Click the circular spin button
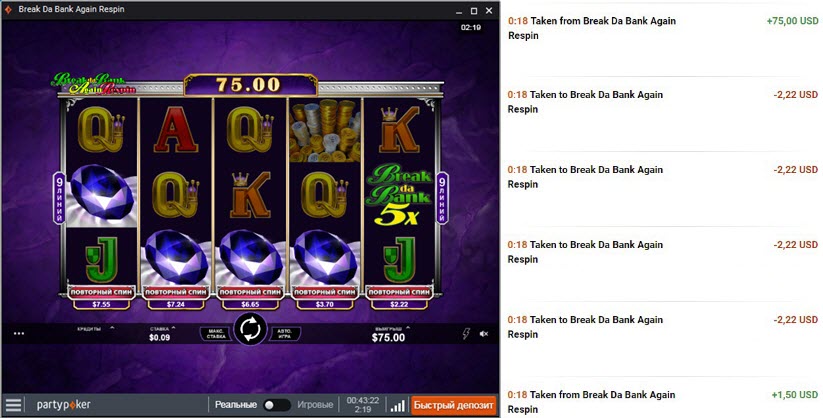 (250, 329)
